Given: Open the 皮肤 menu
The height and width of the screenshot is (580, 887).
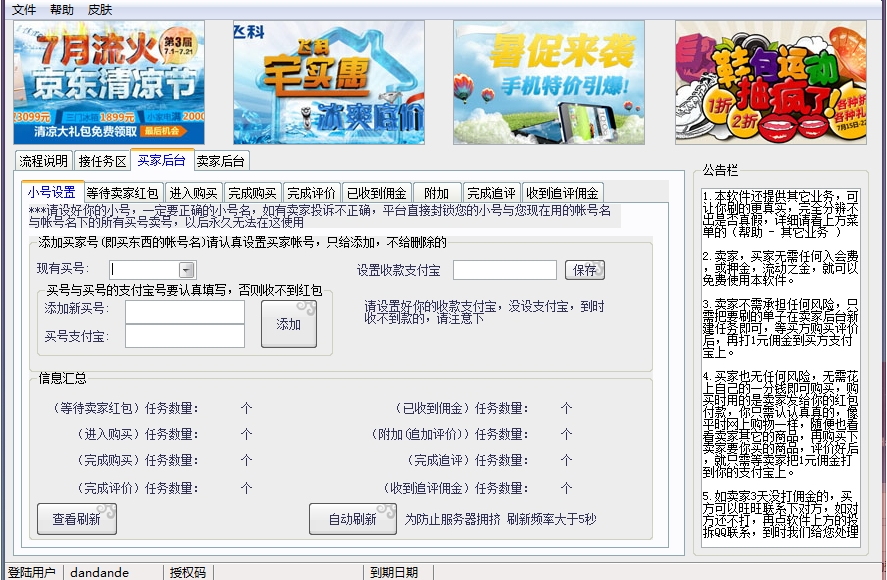Looking at the screenshot, I should point(100,10).
